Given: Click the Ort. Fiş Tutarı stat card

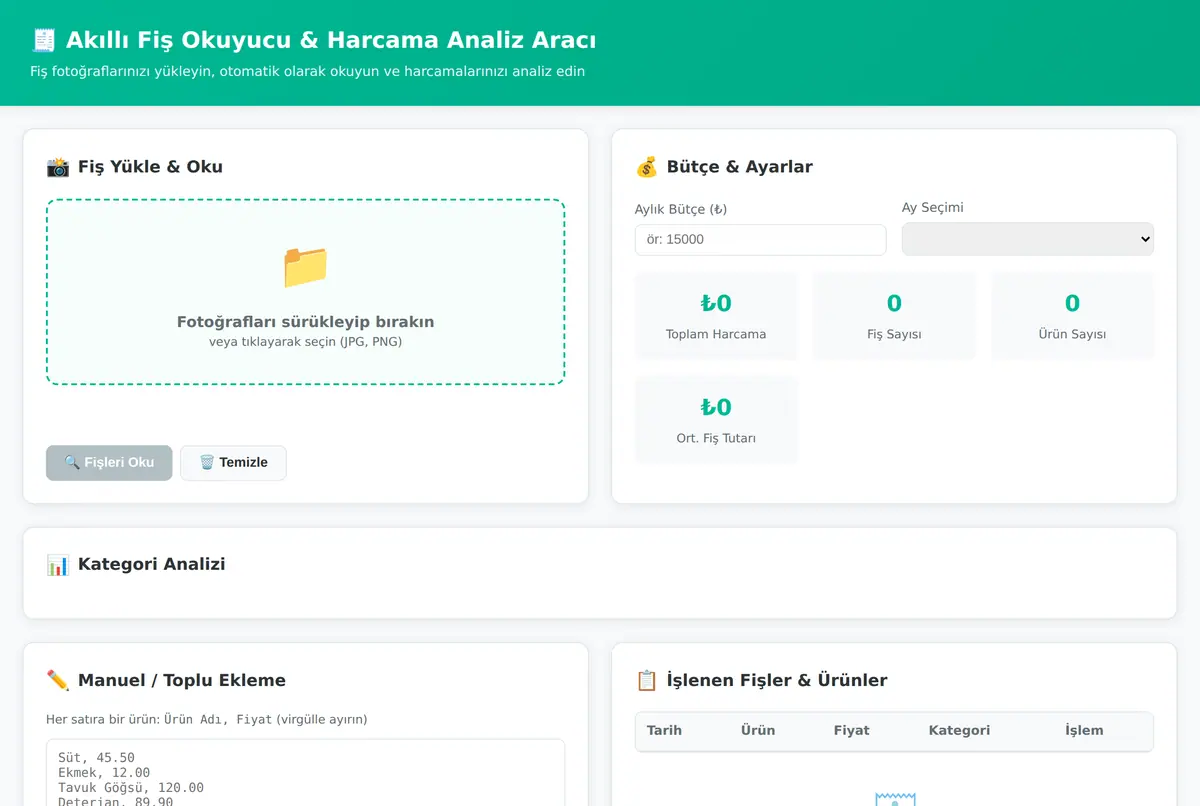Looking at the screenshot, I should click(716, 420).
